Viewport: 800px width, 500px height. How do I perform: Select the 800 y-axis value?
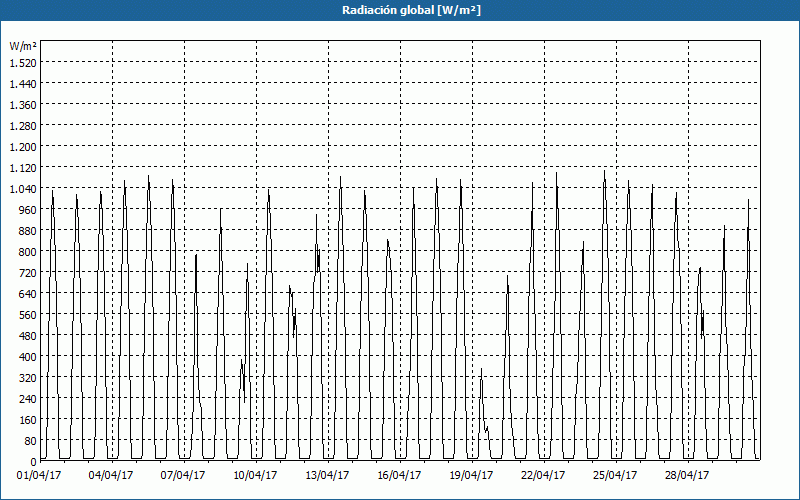pyautogui.click(x=28, y=252)
